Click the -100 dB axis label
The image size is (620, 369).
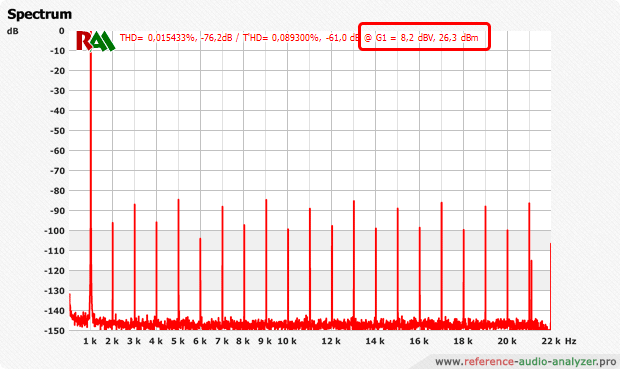pos(54,231)
